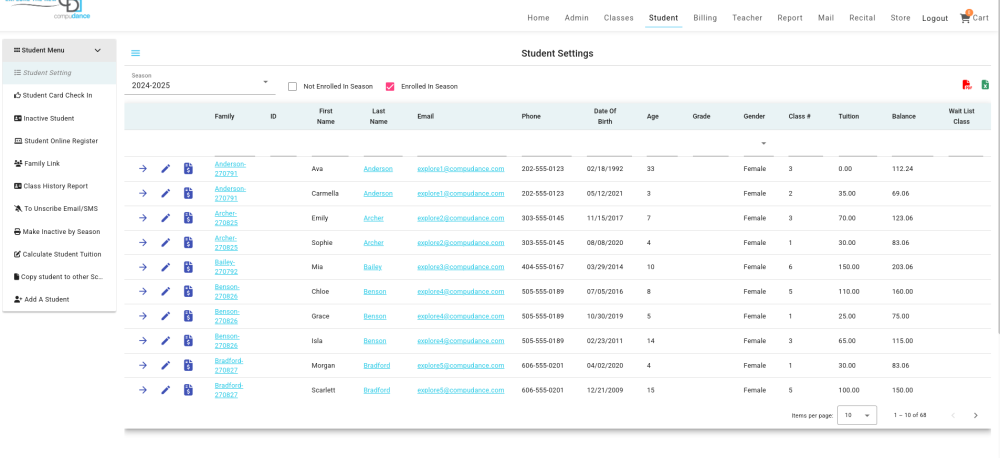Export the student list to Excel
Screen dimensions: 1000x458
(x=985, y=85)
